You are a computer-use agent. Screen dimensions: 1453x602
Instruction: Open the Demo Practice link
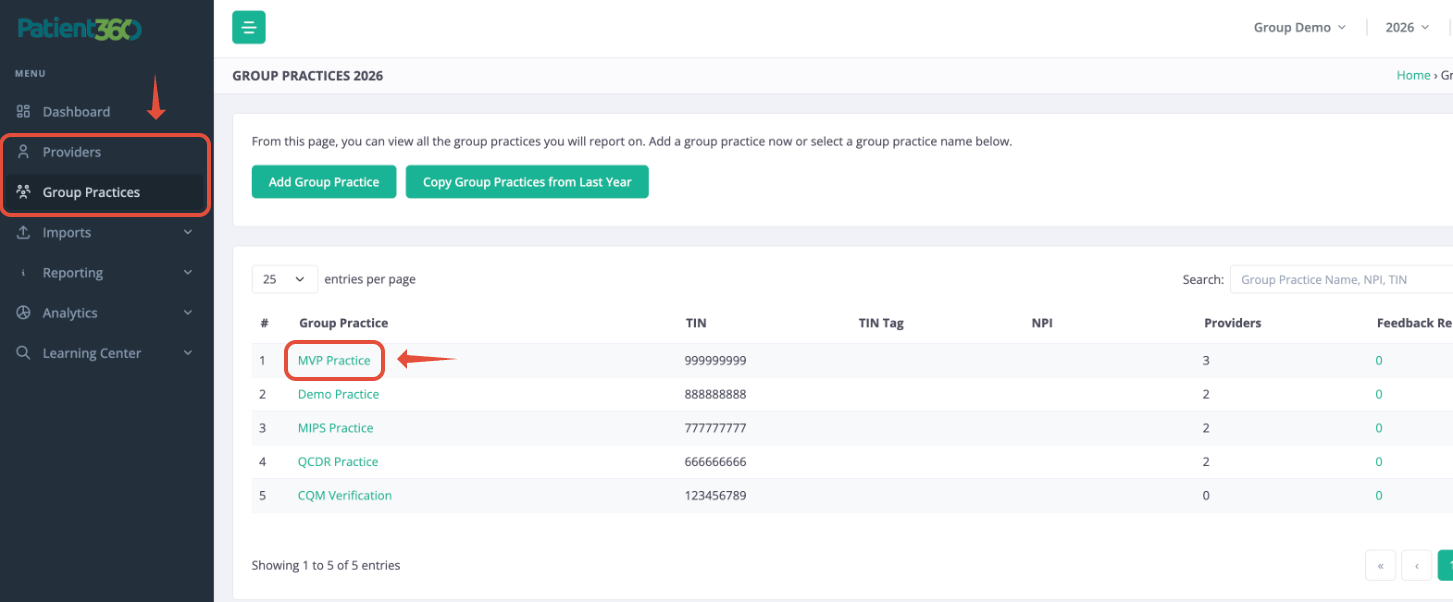click(x=338, y=394)
